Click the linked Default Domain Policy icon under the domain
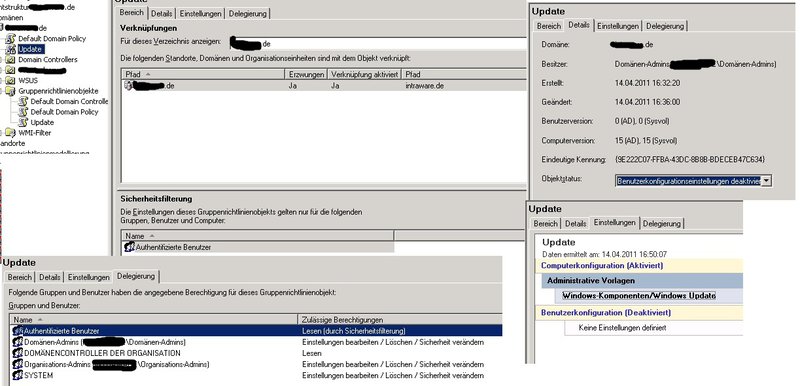 [x=10, y=39]
